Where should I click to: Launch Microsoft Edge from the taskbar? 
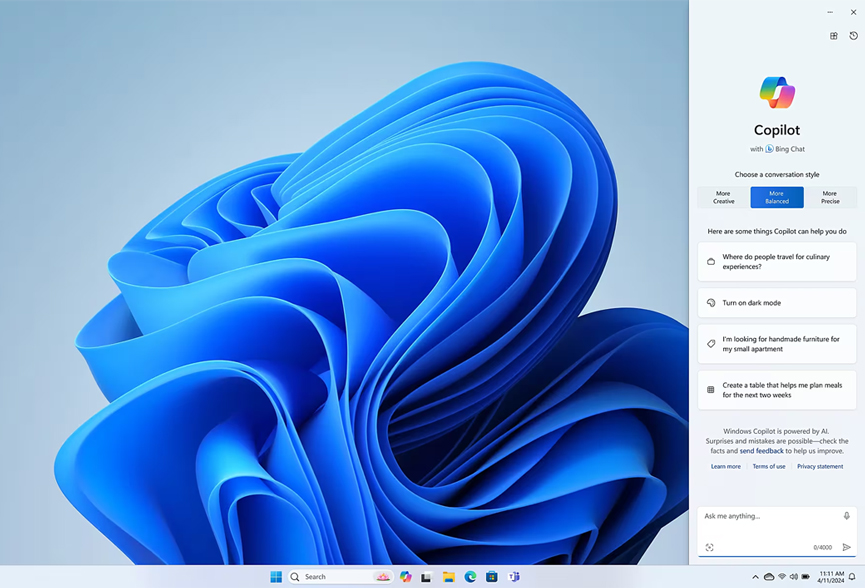(470, 577)
